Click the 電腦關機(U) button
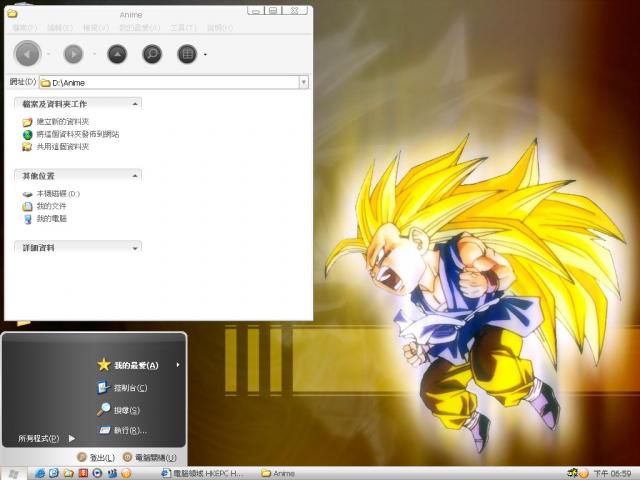Screen dimensions: 640x480 coord(150,458)
